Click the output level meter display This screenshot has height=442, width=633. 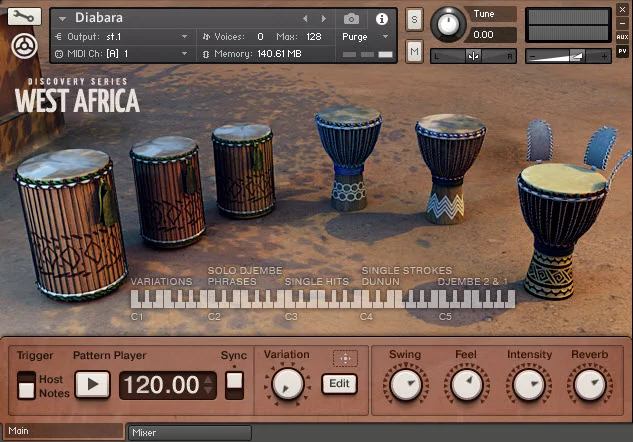pos(568,25)
